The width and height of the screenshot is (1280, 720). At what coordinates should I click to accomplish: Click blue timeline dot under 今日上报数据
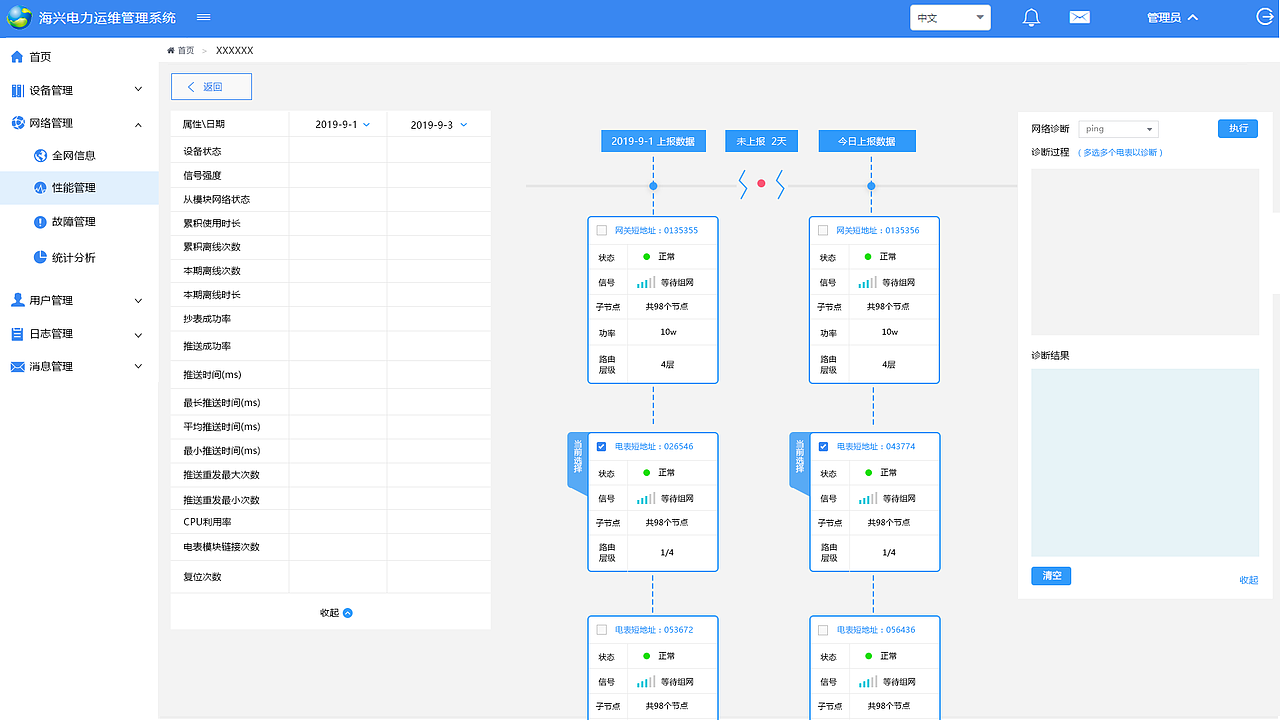(871, 186)
